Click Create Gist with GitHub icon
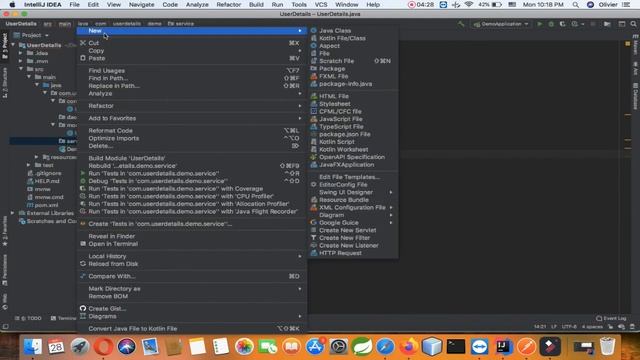Image resolution: width=640 pixels, height=360 pixels. pos(192,309)
